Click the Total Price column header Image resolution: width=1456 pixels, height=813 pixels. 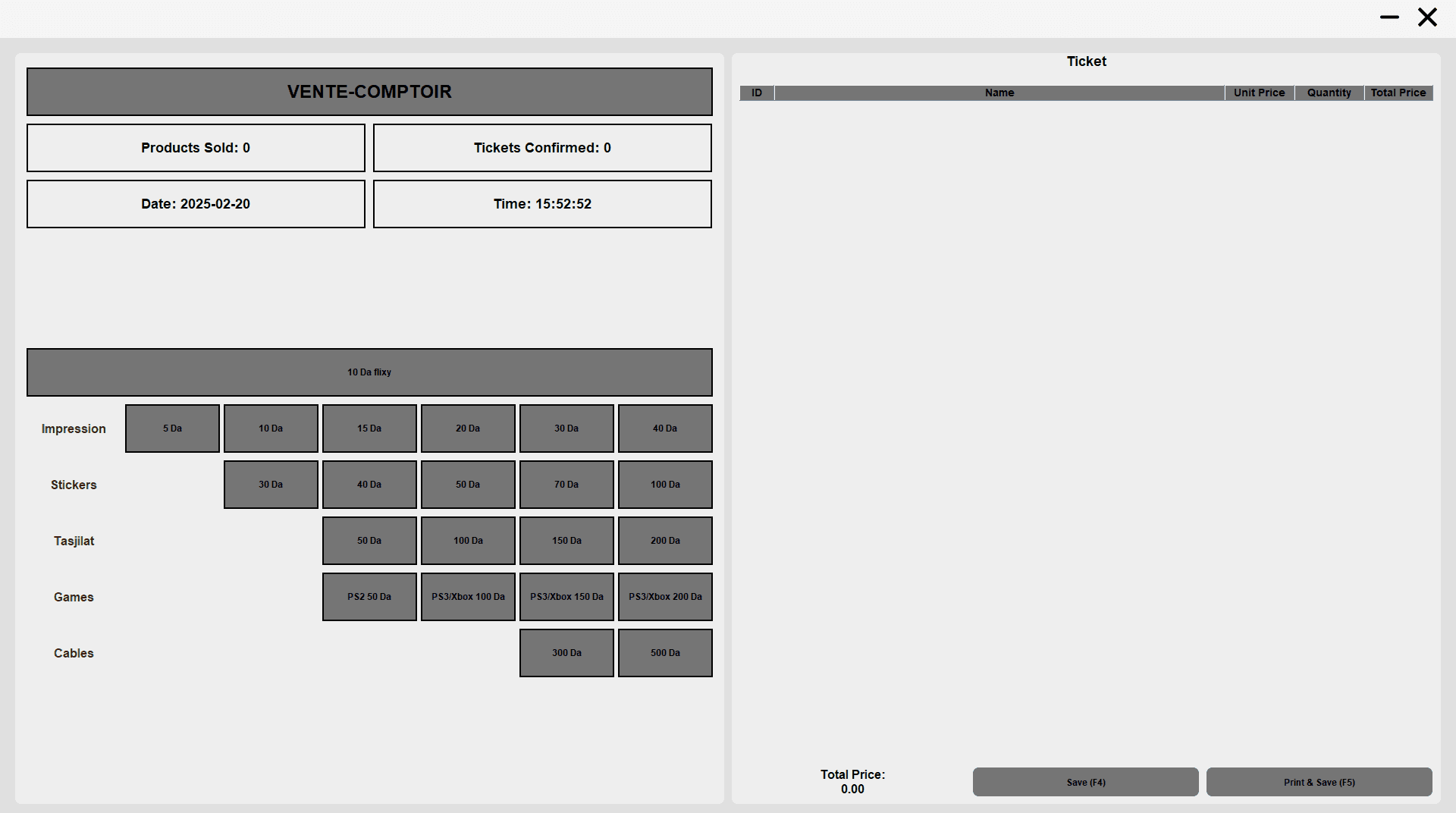click(1398, 93)
